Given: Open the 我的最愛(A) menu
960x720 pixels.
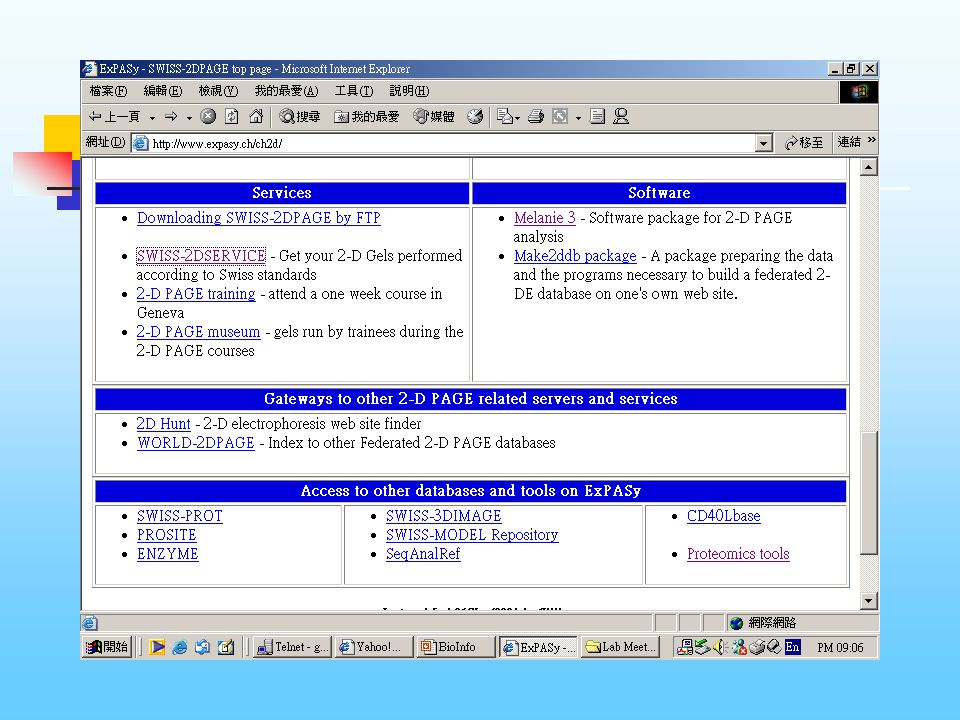Looking at the screenshot, I should coord(286,91).
